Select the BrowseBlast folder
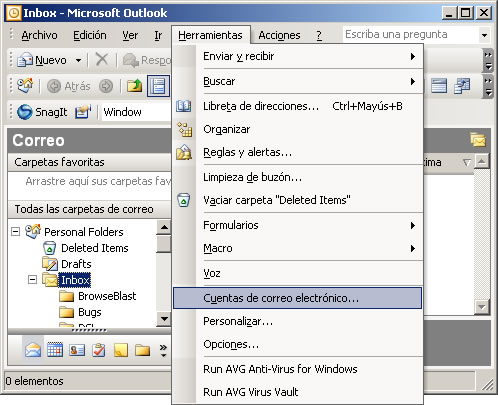498x405 pixels. (x=107, y=296)
